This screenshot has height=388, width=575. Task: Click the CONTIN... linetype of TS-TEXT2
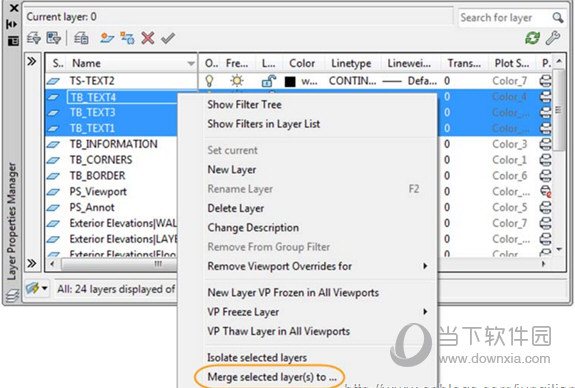coord(352,81)
